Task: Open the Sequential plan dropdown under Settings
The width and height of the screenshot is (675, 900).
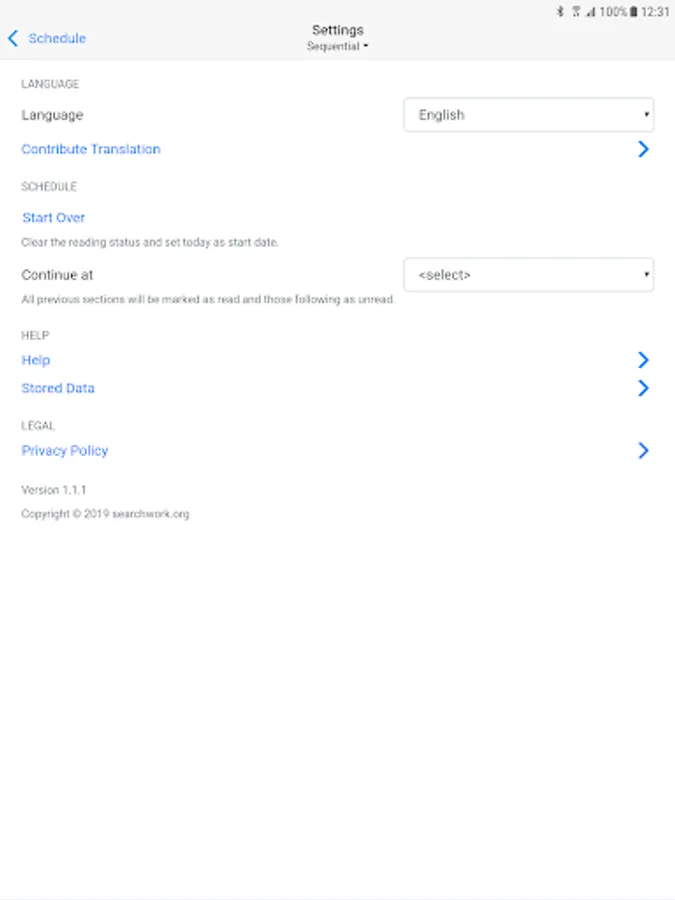Action: [337, 47]
